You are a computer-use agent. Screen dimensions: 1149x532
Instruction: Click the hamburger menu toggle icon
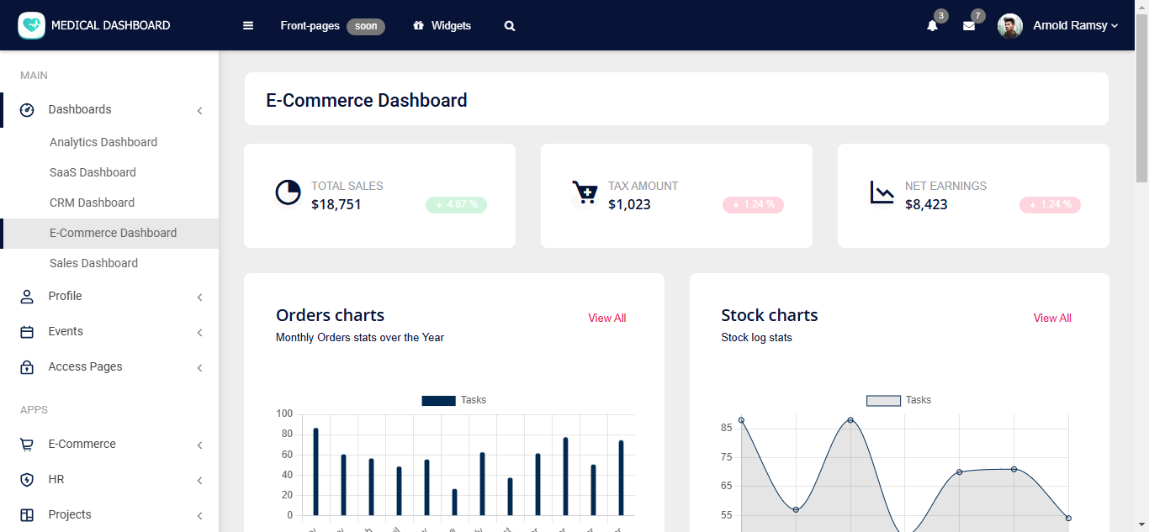coord(248,26)
